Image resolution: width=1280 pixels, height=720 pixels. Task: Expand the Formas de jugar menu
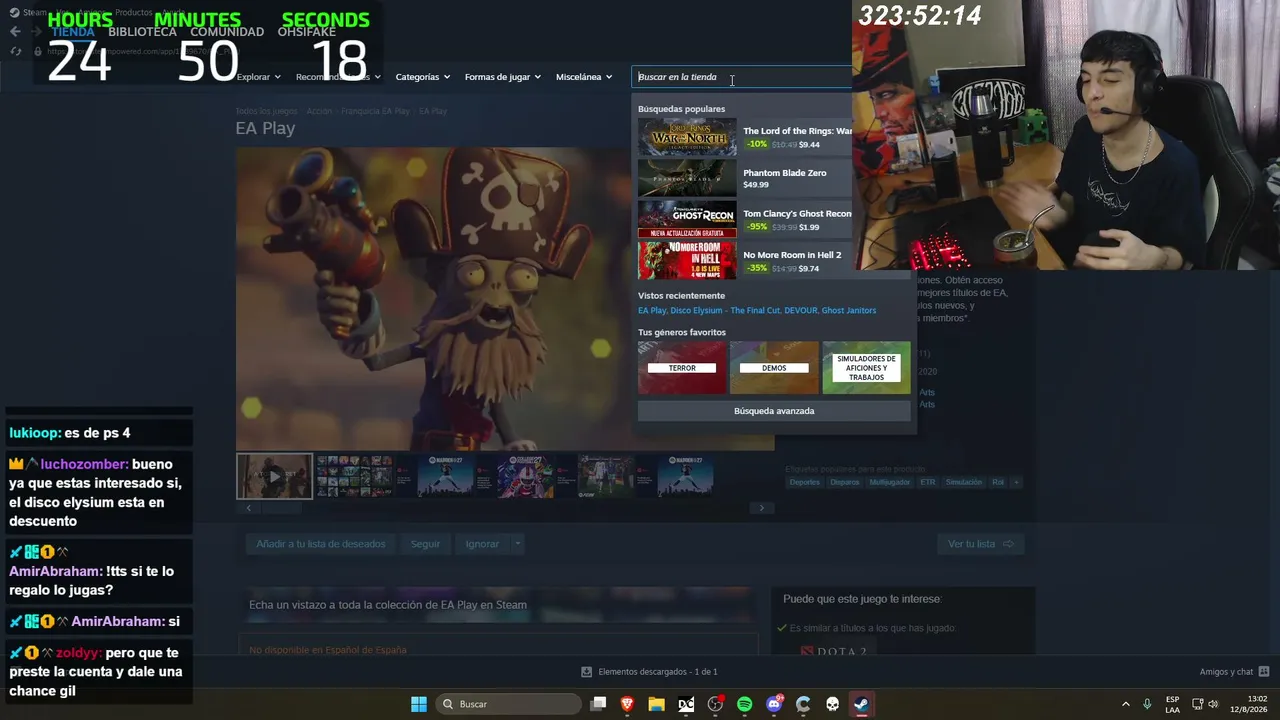click(x=503, y=77)
